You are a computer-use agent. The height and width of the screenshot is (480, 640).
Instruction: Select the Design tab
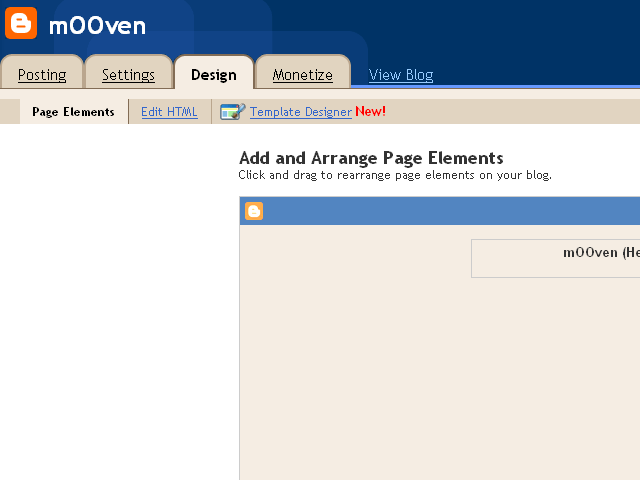214,75
